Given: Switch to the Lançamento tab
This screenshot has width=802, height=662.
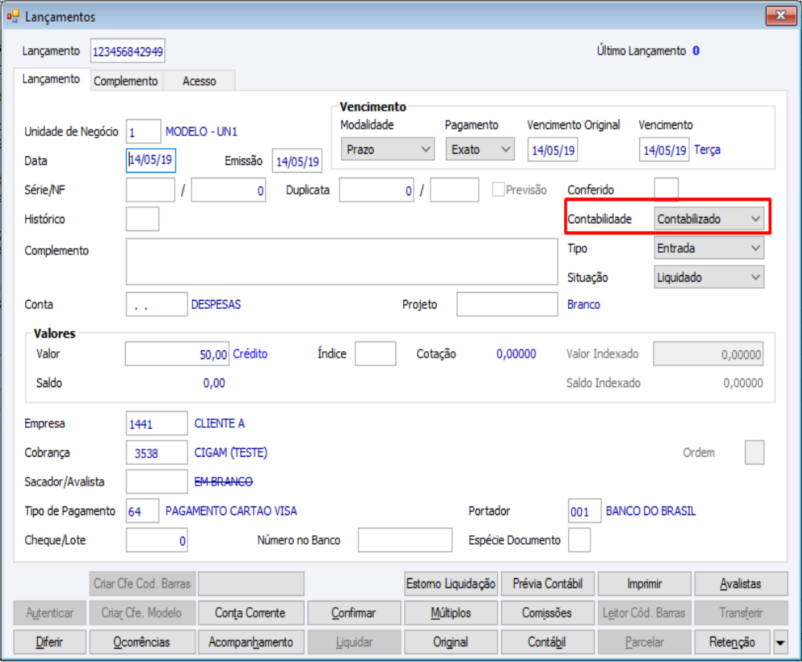Looking at the screenshot, I should click(51, 79).
